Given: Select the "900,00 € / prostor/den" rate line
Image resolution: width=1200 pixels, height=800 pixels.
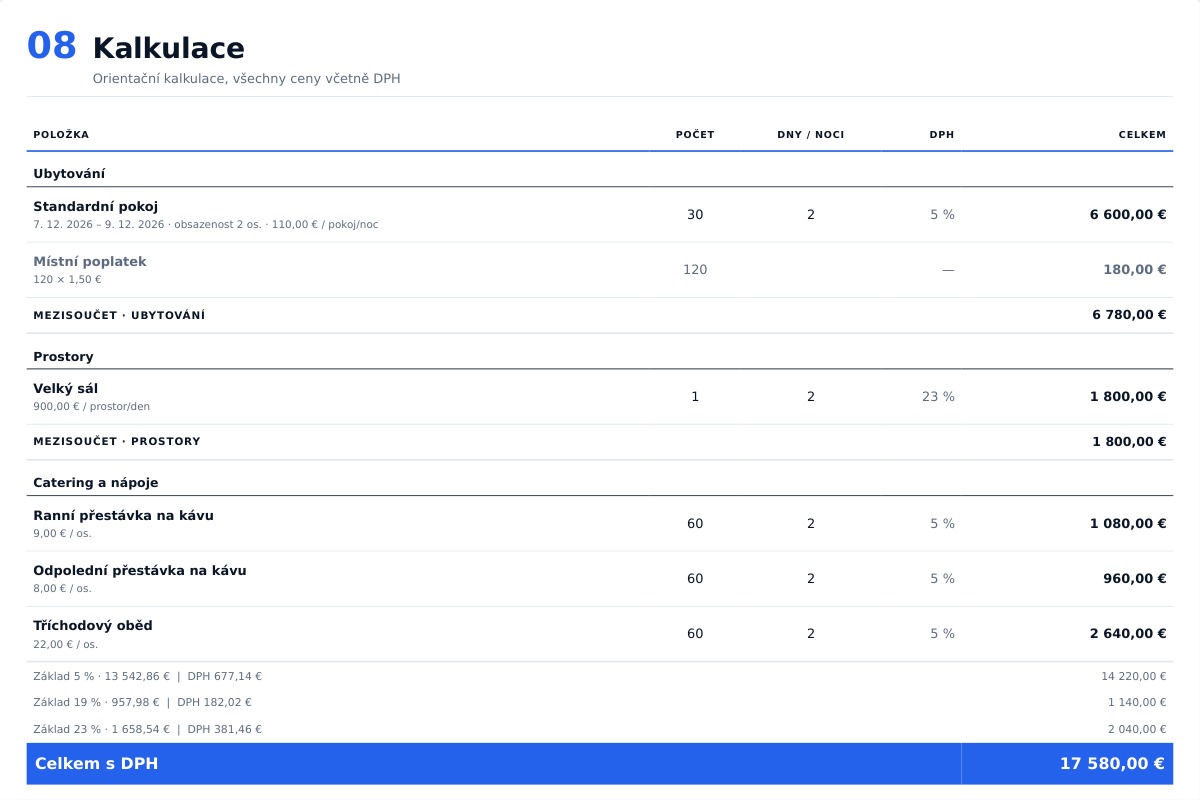Looking at the screenshot, I should pyautogui.click(x=91, y=407).
